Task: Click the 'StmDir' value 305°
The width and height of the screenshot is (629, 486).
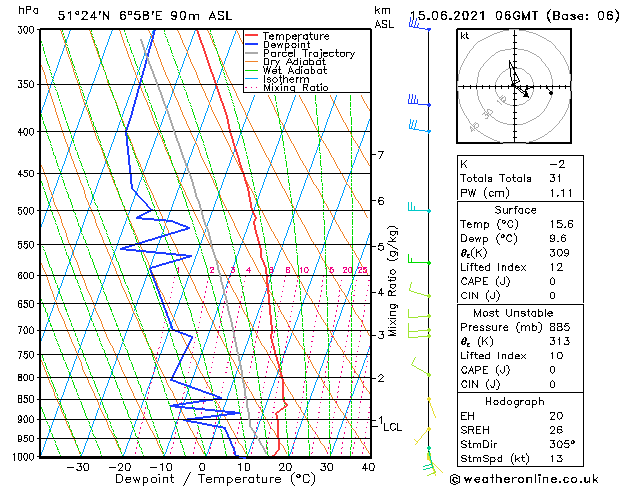Action: pyautogui.click(x=562, y=444)
